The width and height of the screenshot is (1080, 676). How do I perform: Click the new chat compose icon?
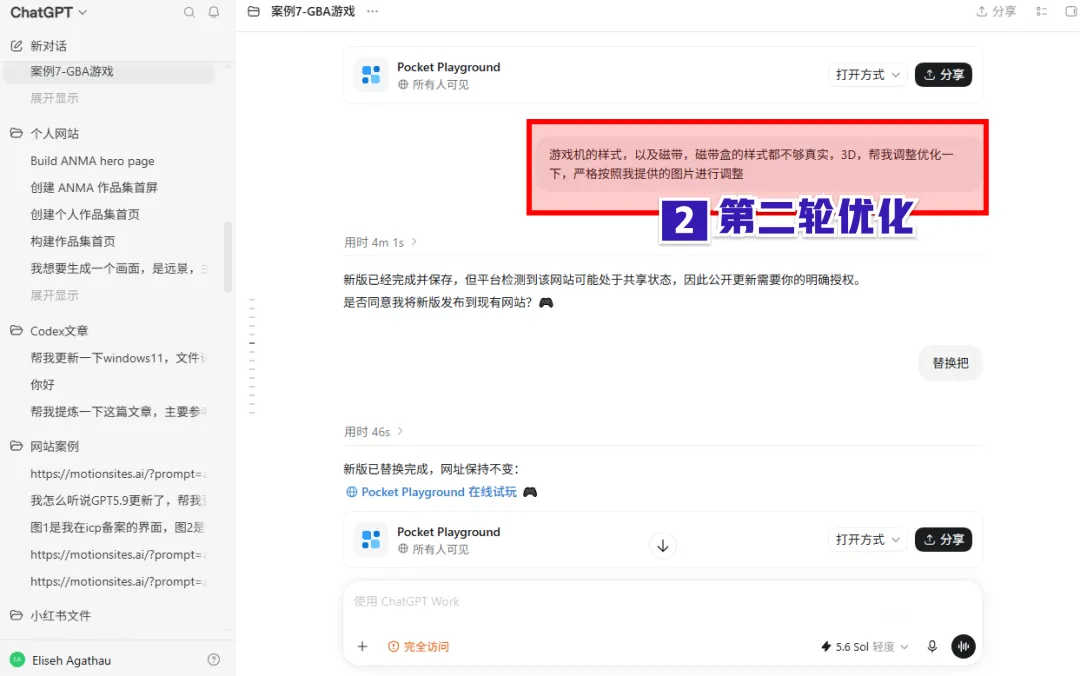coord(17,46)
